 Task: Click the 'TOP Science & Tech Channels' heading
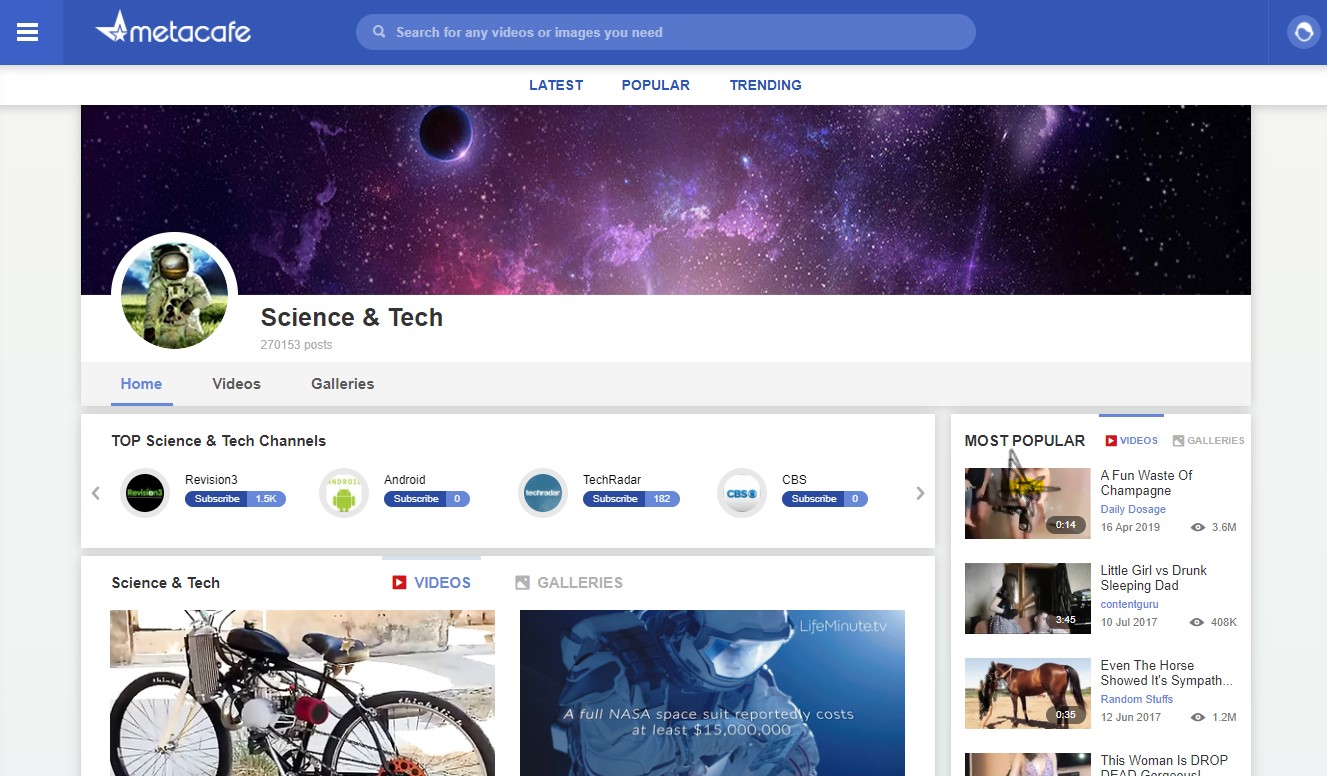[219, 441]
